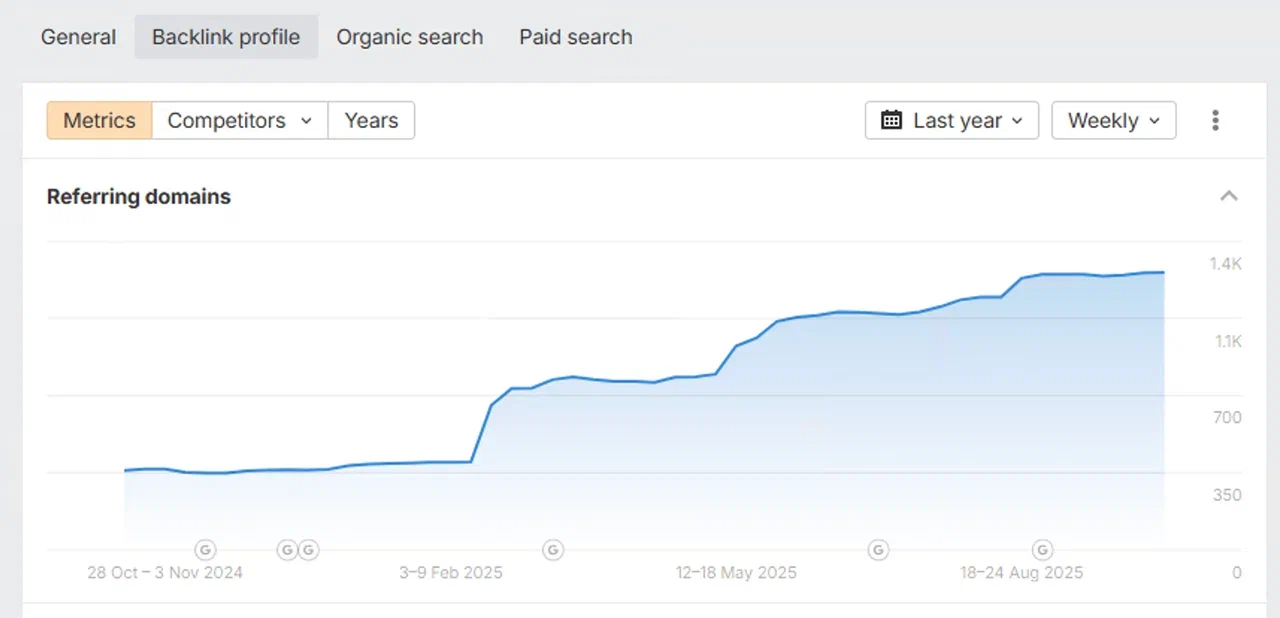1280x618 pixels.
Task: Click the Google marker near 18–24 Aug 2025
Action: point(1041,550)
